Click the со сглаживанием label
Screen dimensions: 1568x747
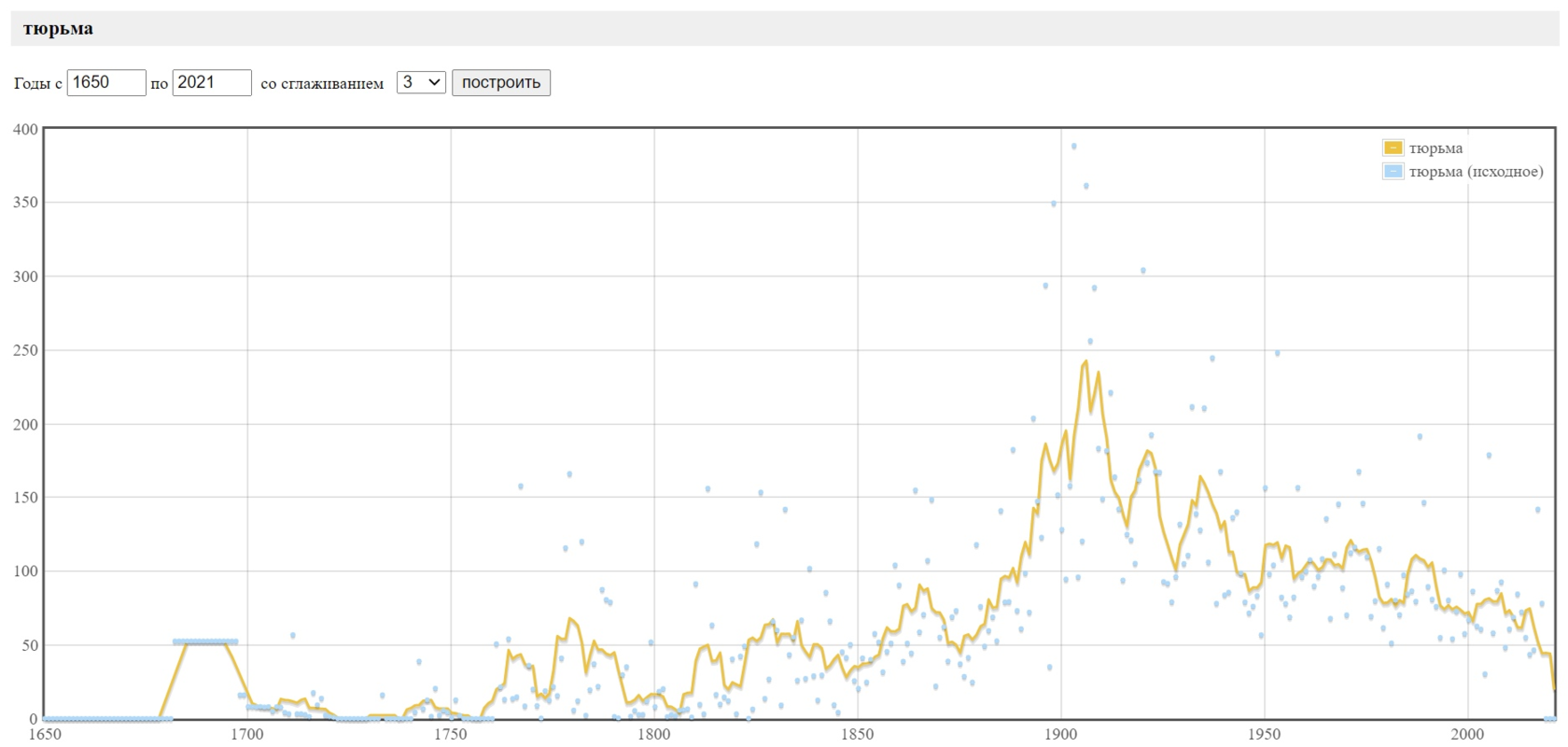pyautogui.click(x=322, y=83)
